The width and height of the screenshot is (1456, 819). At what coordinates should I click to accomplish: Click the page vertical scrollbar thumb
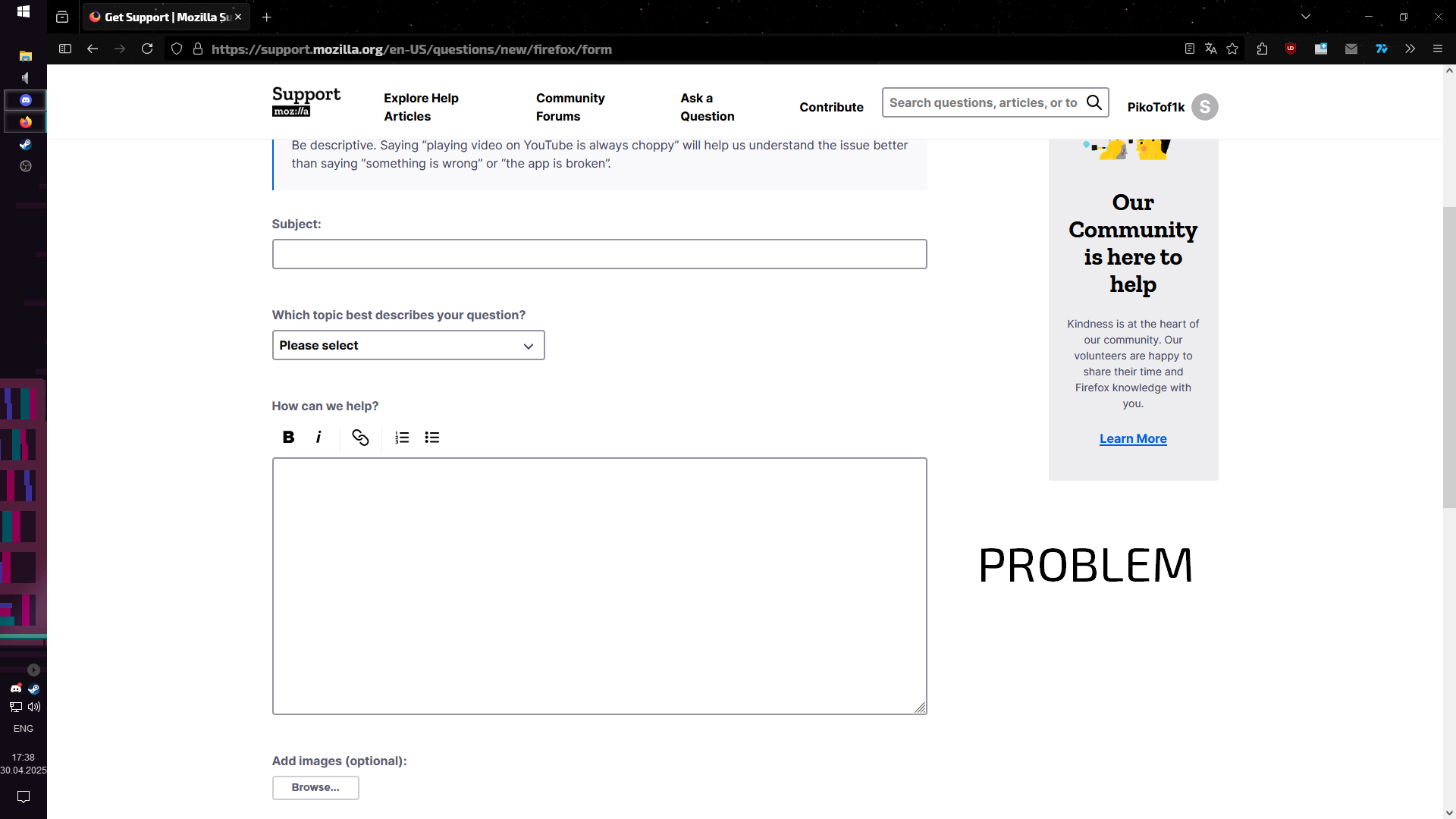[x=1449, y=356]
